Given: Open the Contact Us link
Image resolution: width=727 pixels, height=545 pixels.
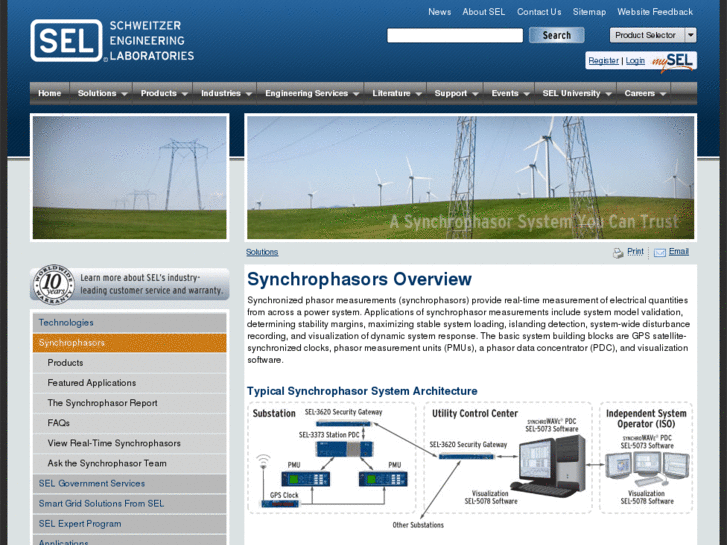Looking at the screenshot, I should click(x=539, y=12).
